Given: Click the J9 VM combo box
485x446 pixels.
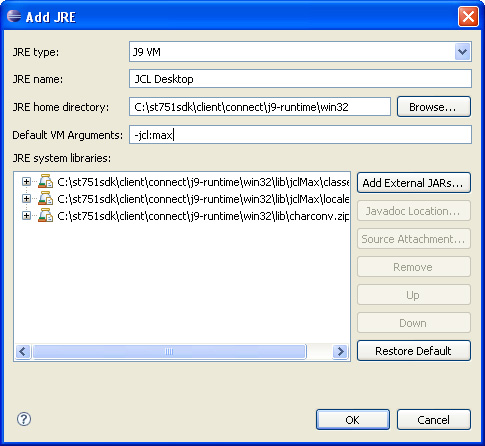Looking at the screenshot, I should (300, 52).
